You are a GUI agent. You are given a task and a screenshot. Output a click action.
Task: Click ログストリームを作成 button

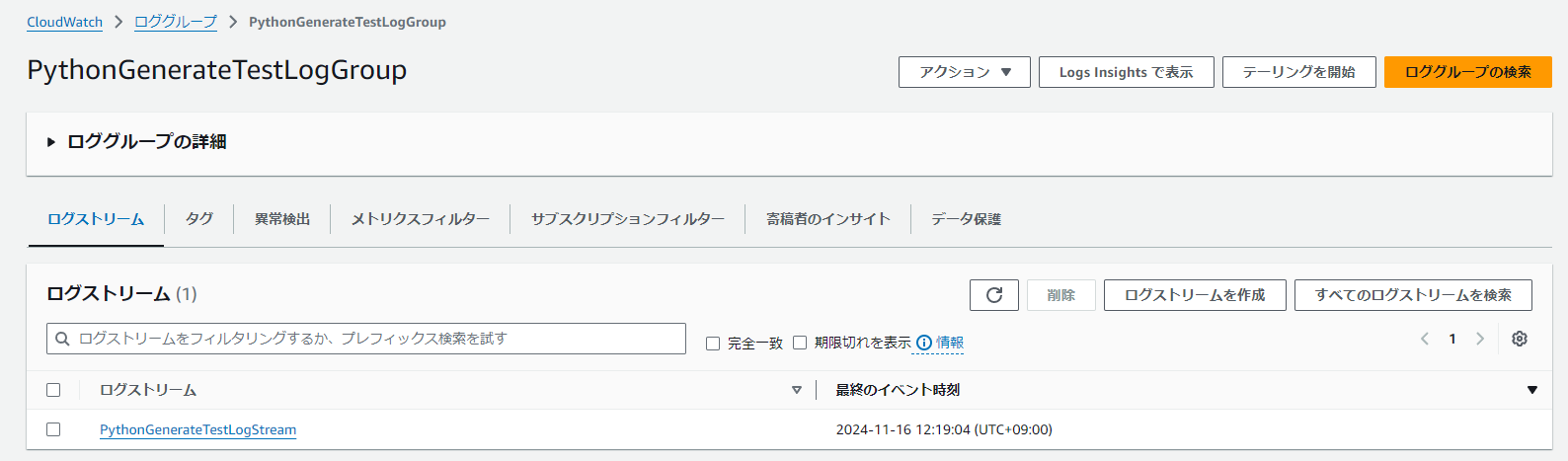pyautogui.click(x=1195, y=295)
